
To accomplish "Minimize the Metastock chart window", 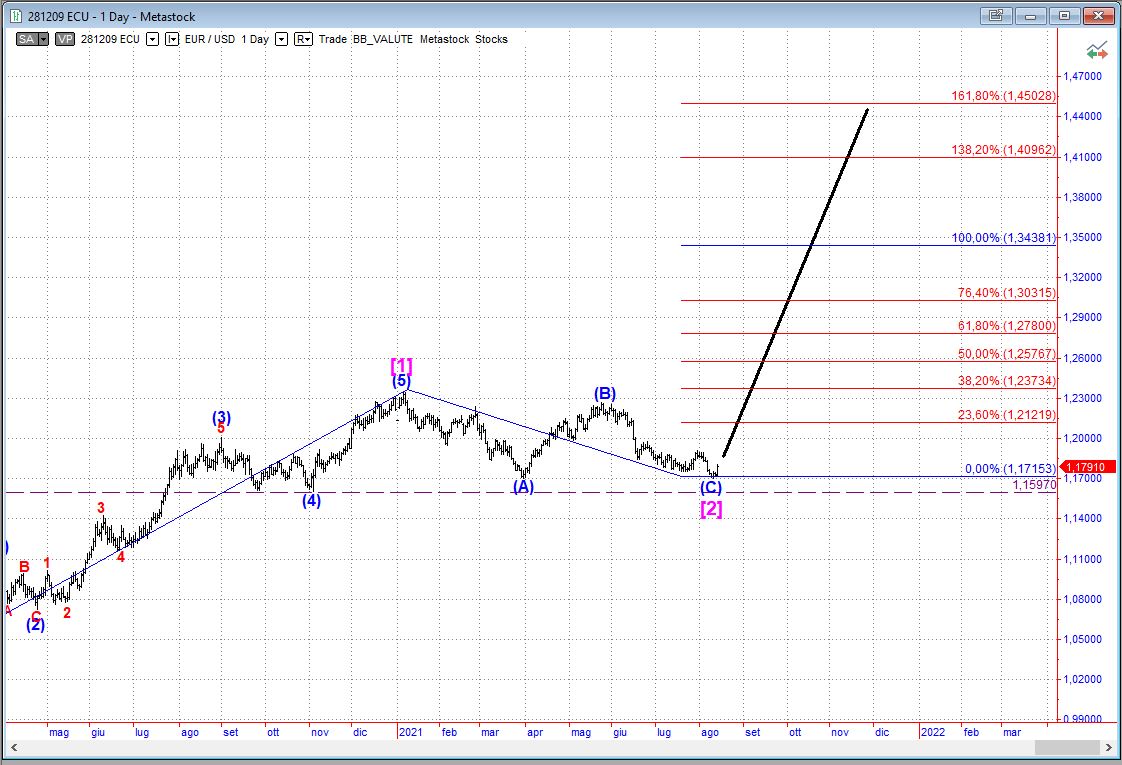I will click(x=1030, y=16).
